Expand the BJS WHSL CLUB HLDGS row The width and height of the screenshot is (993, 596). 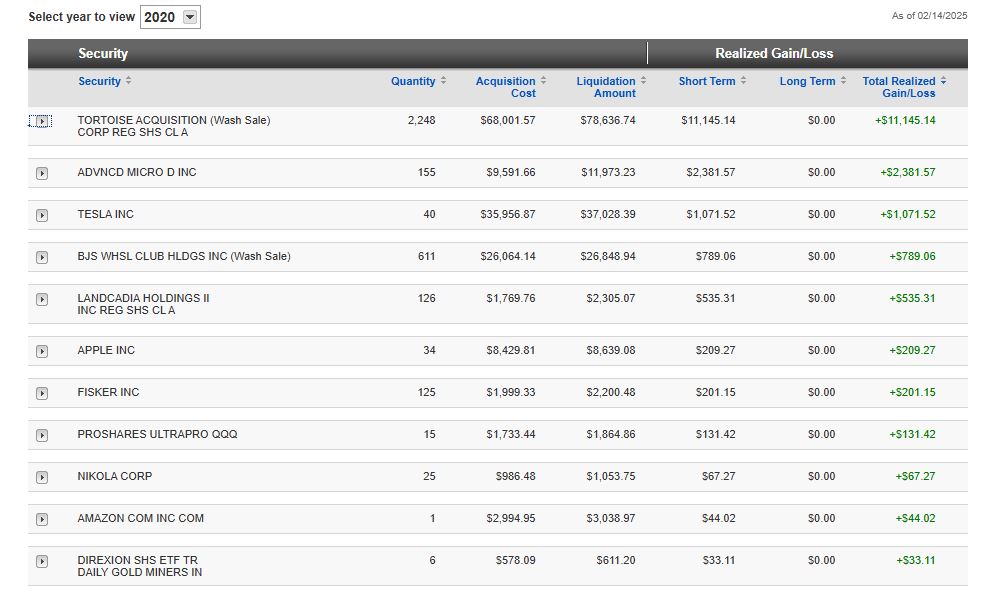(42, 257)
